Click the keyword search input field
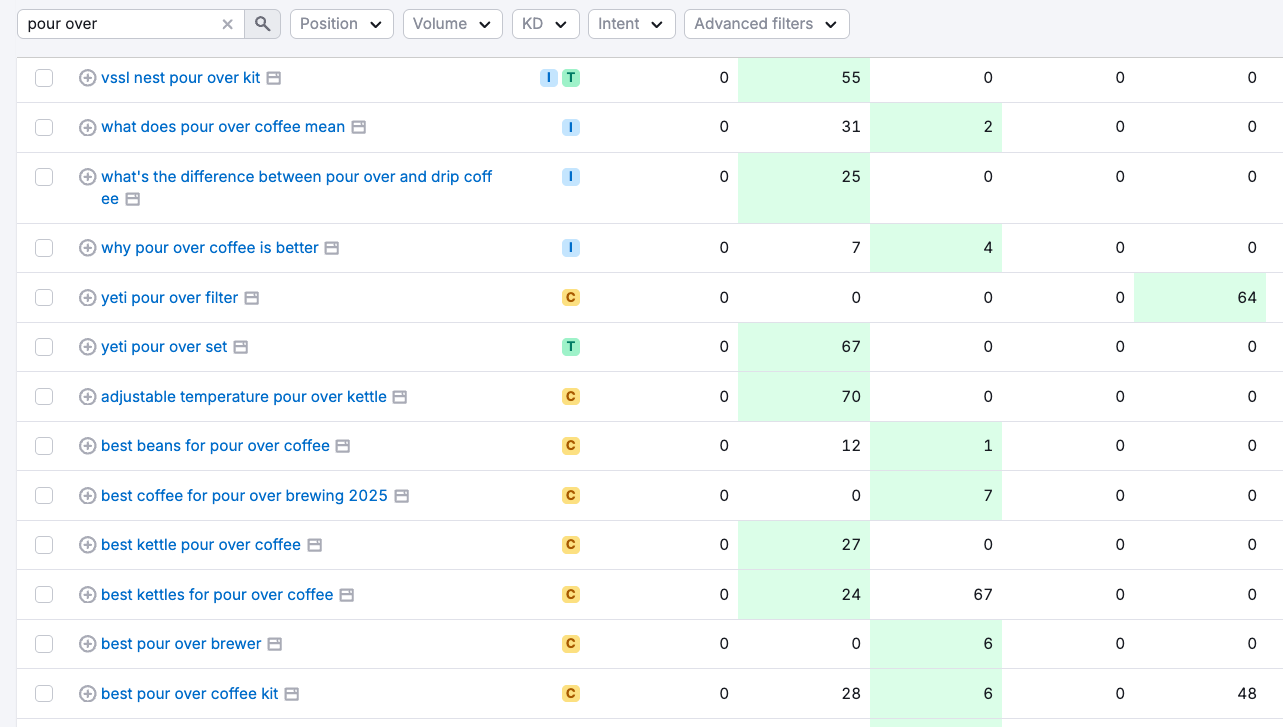1283x727 pixels. point(120,24)
